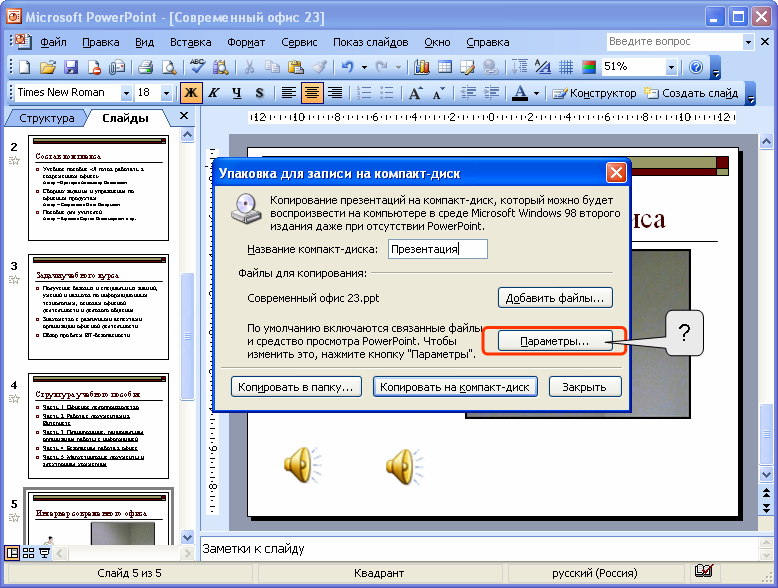Image resolution: width=778 pixels, height=588 pixels.
Task: Open the Правка menu
Action: [101, 42]
